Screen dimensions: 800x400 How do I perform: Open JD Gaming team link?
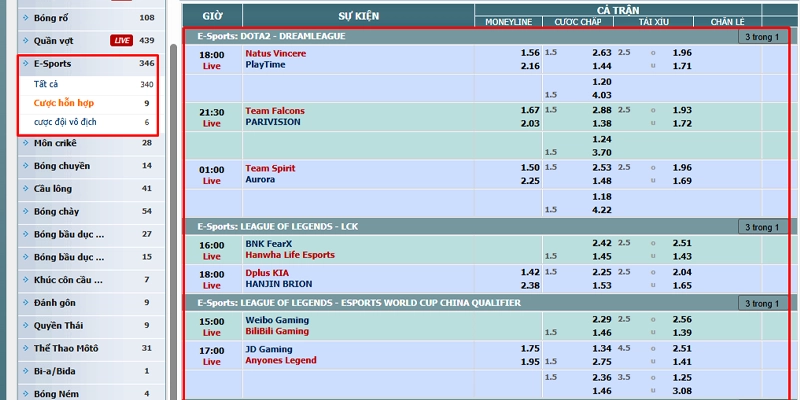[x=269, y=349]
